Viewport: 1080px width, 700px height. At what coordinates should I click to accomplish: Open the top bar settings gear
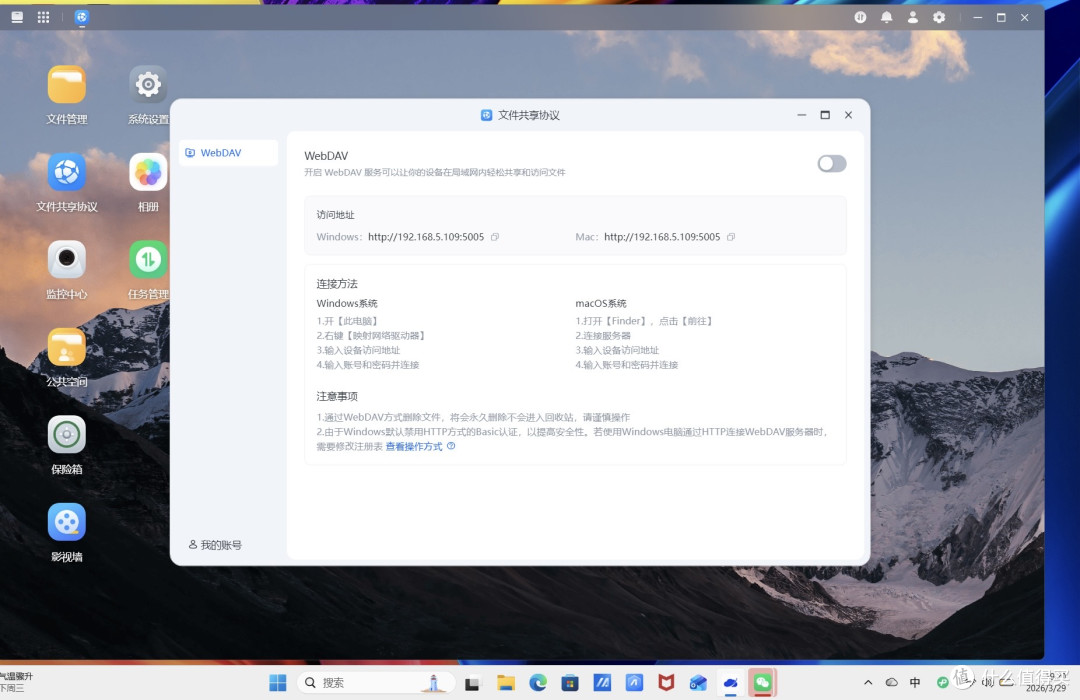pos(939,17)
